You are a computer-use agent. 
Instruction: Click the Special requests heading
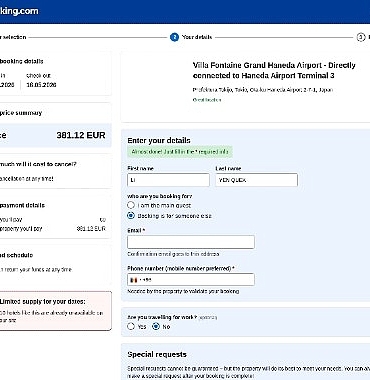(157, 354)
